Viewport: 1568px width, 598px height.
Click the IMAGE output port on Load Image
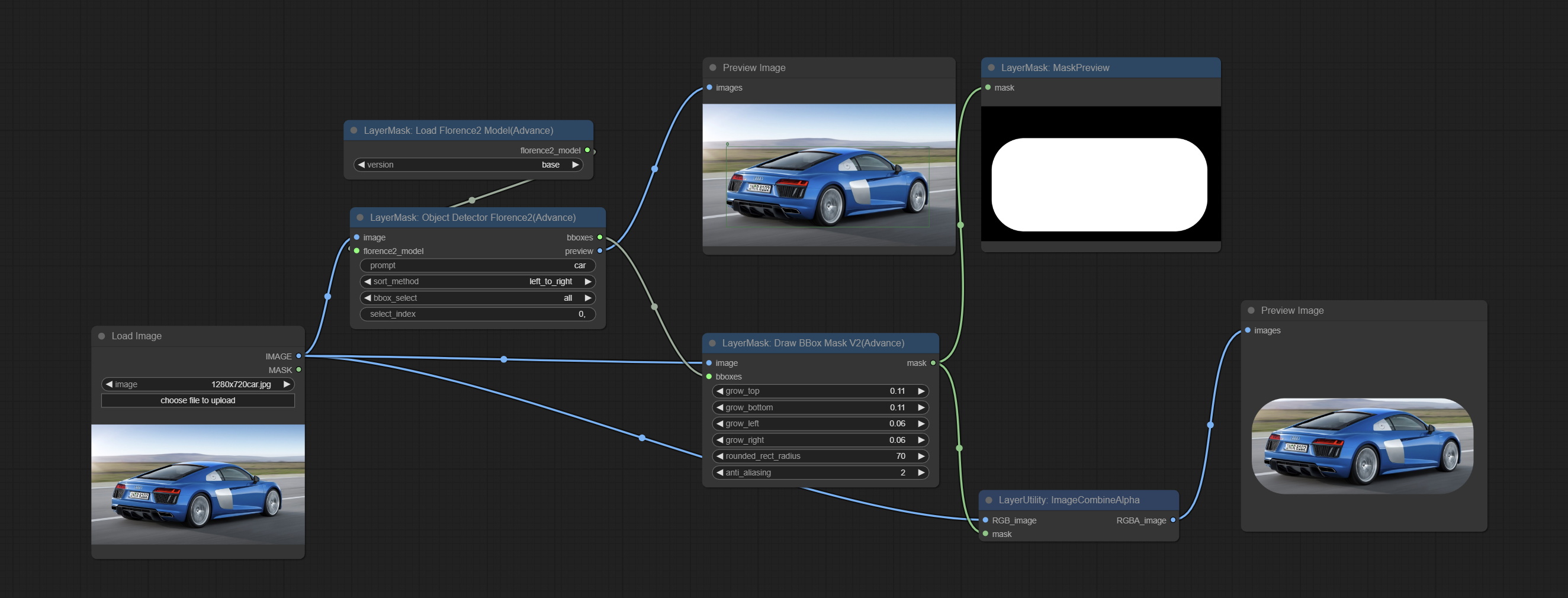pyautogui.click(x=298, y=356)
